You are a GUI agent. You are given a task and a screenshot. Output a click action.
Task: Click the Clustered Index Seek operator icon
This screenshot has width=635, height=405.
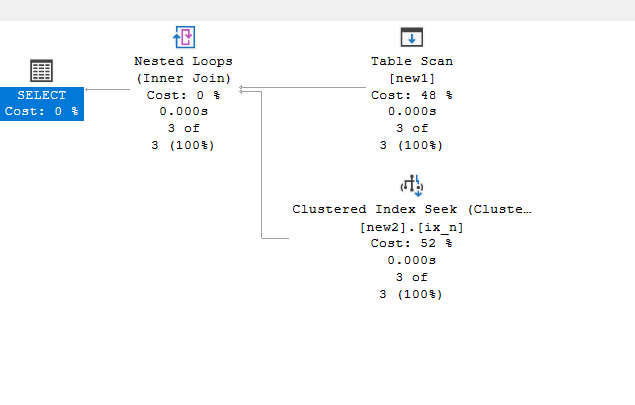[411, 185]
